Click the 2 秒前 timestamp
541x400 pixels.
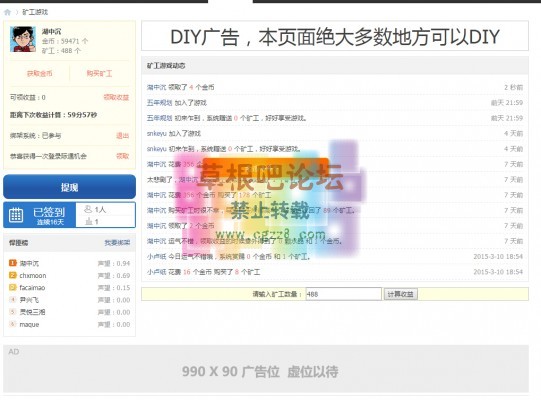coord(513,87)
